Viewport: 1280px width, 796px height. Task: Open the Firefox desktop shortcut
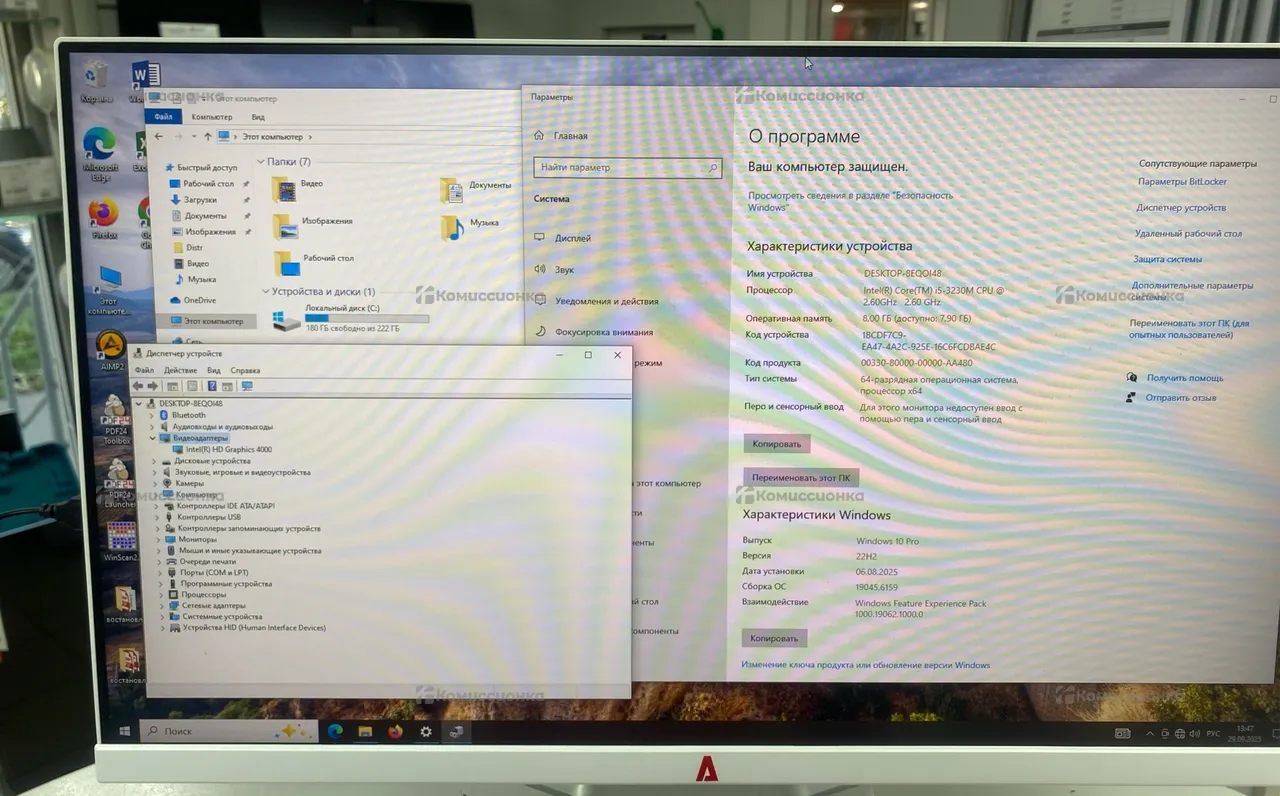click(x=104, y=218)
